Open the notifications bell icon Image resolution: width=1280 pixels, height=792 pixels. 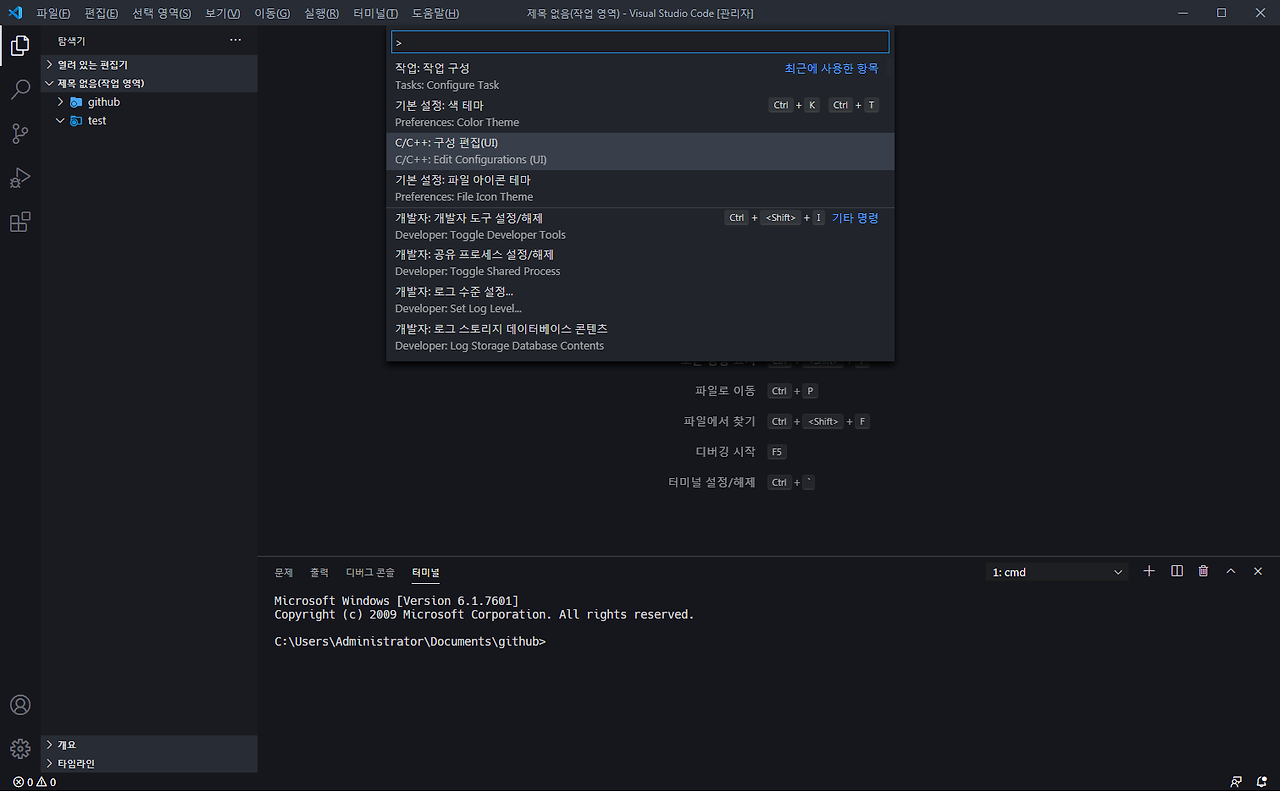[1262, 782]
